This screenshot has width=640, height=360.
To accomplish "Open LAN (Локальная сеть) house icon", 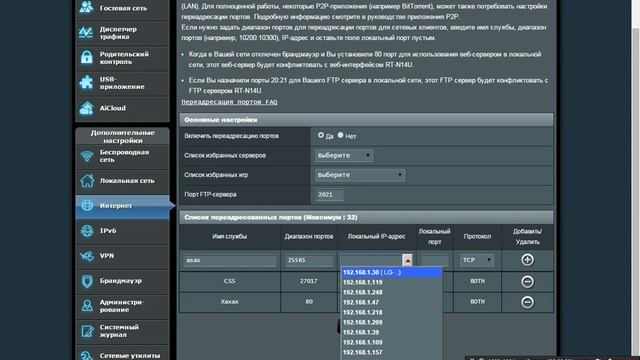I will 87,181.
